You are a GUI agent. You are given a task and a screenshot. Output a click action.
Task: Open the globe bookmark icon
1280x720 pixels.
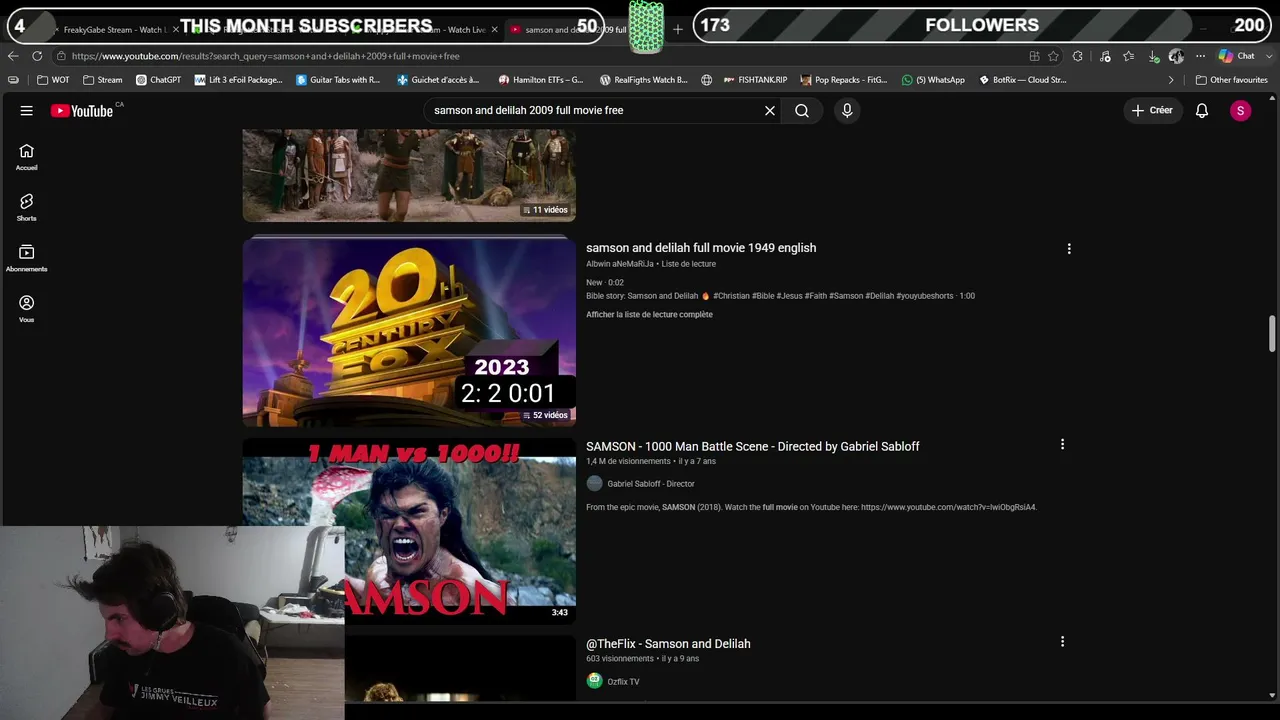point(706,80)
